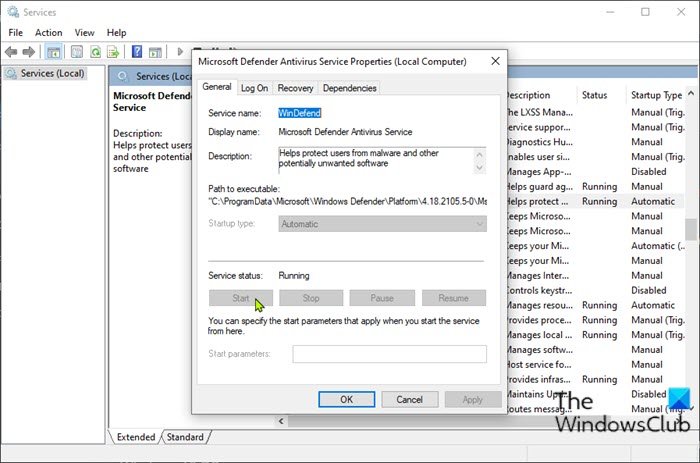Screen dimensions: 700x463
Task: Click the Forward arrow in Services toolbar
Action: pyautogui.click(x=29, y=52)
